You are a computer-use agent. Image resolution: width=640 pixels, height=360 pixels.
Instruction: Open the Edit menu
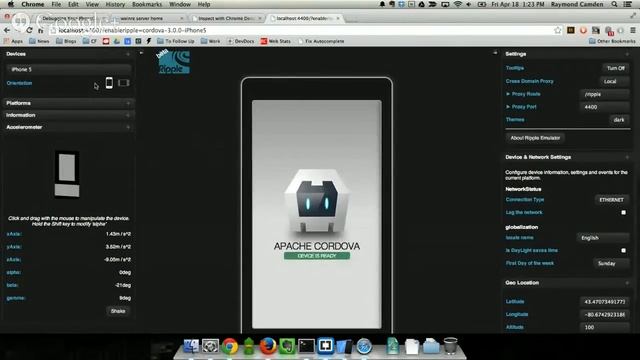pos(73,4)
